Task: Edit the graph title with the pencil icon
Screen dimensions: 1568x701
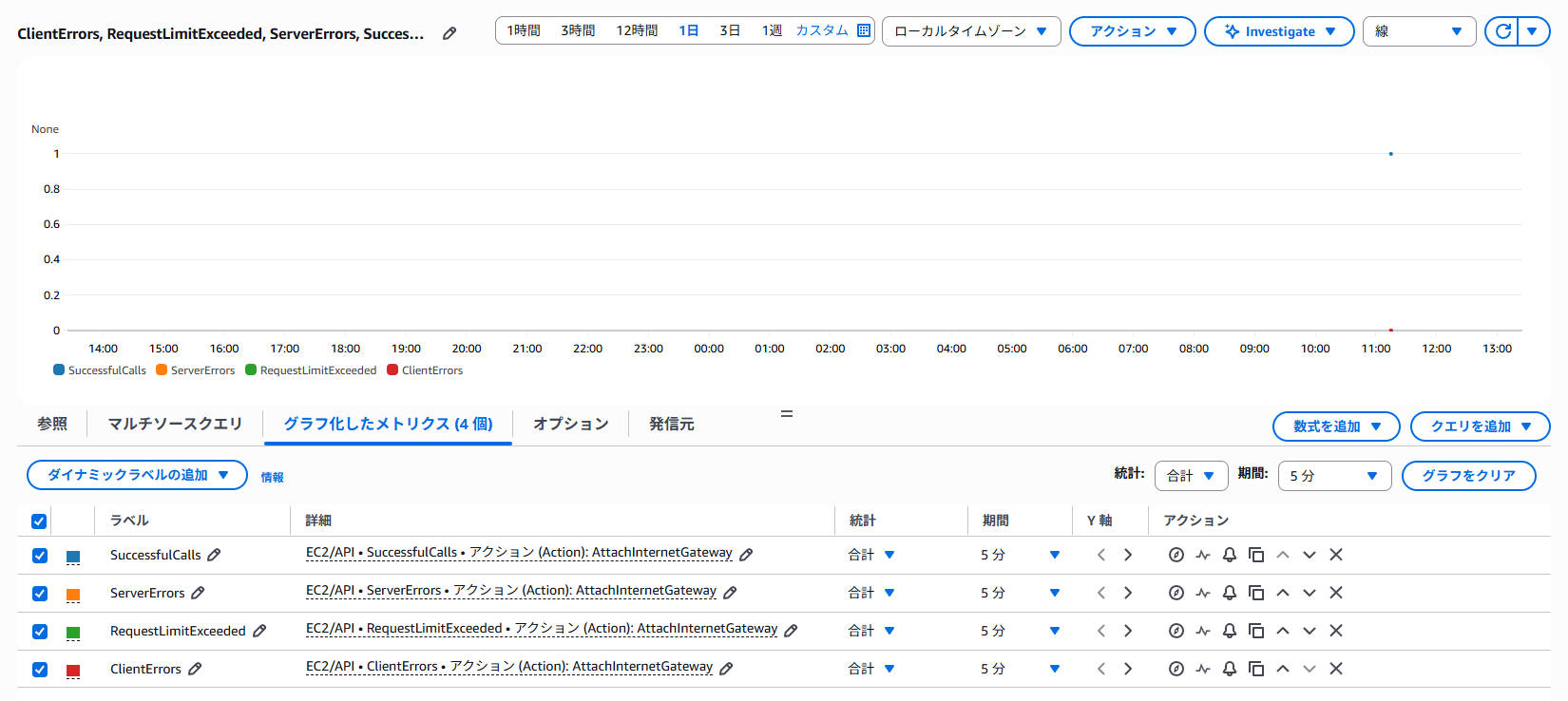Action: [x=449, y=33]
